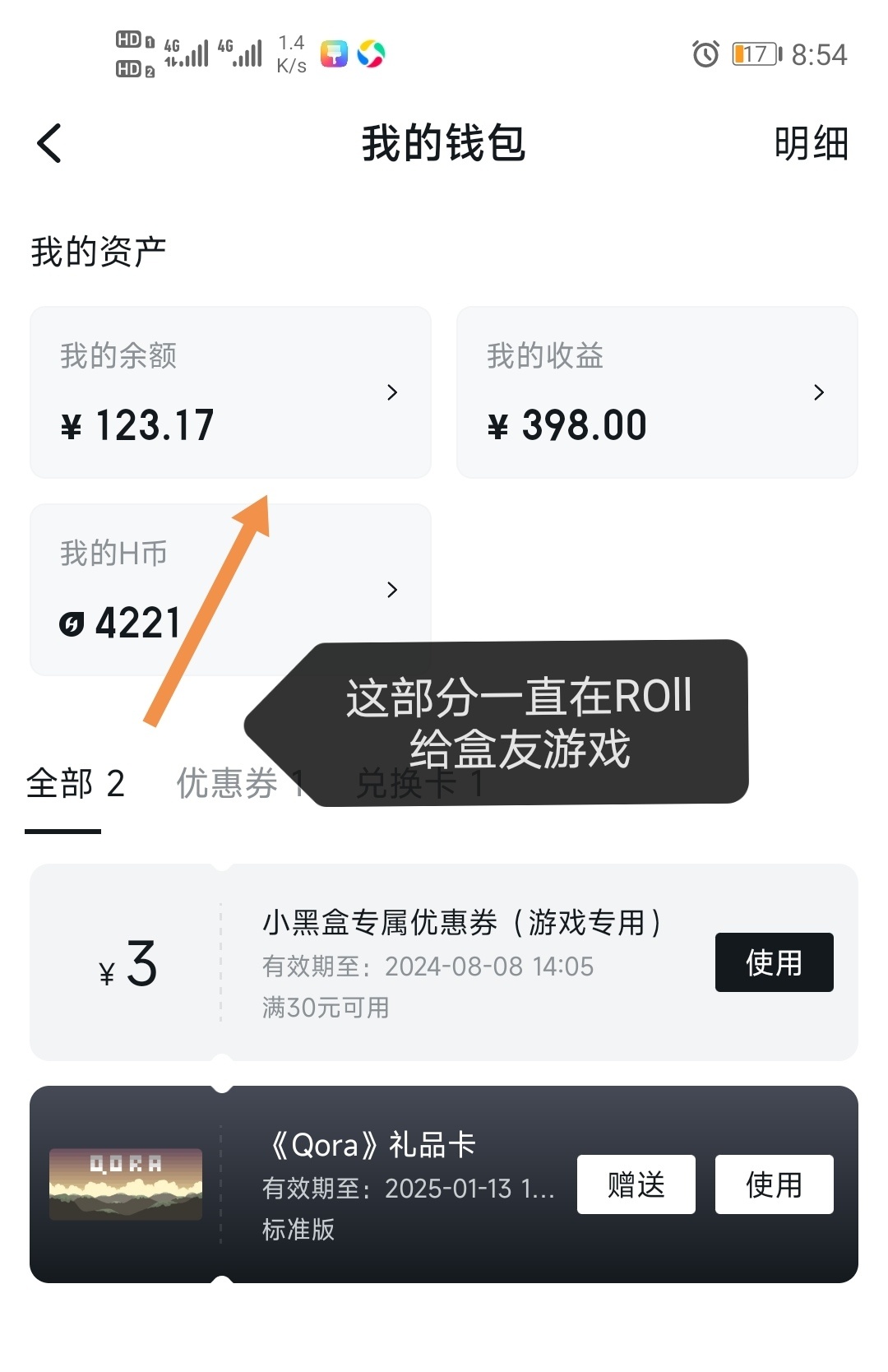Expand the 我的余额 balance chevron

pyautogui.click(x=392, y=392)
